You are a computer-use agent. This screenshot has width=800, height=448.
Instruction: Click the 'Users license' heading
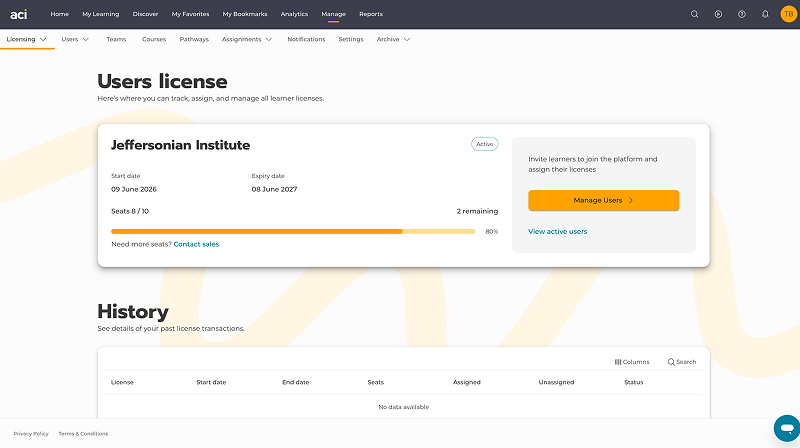[163, 82]
